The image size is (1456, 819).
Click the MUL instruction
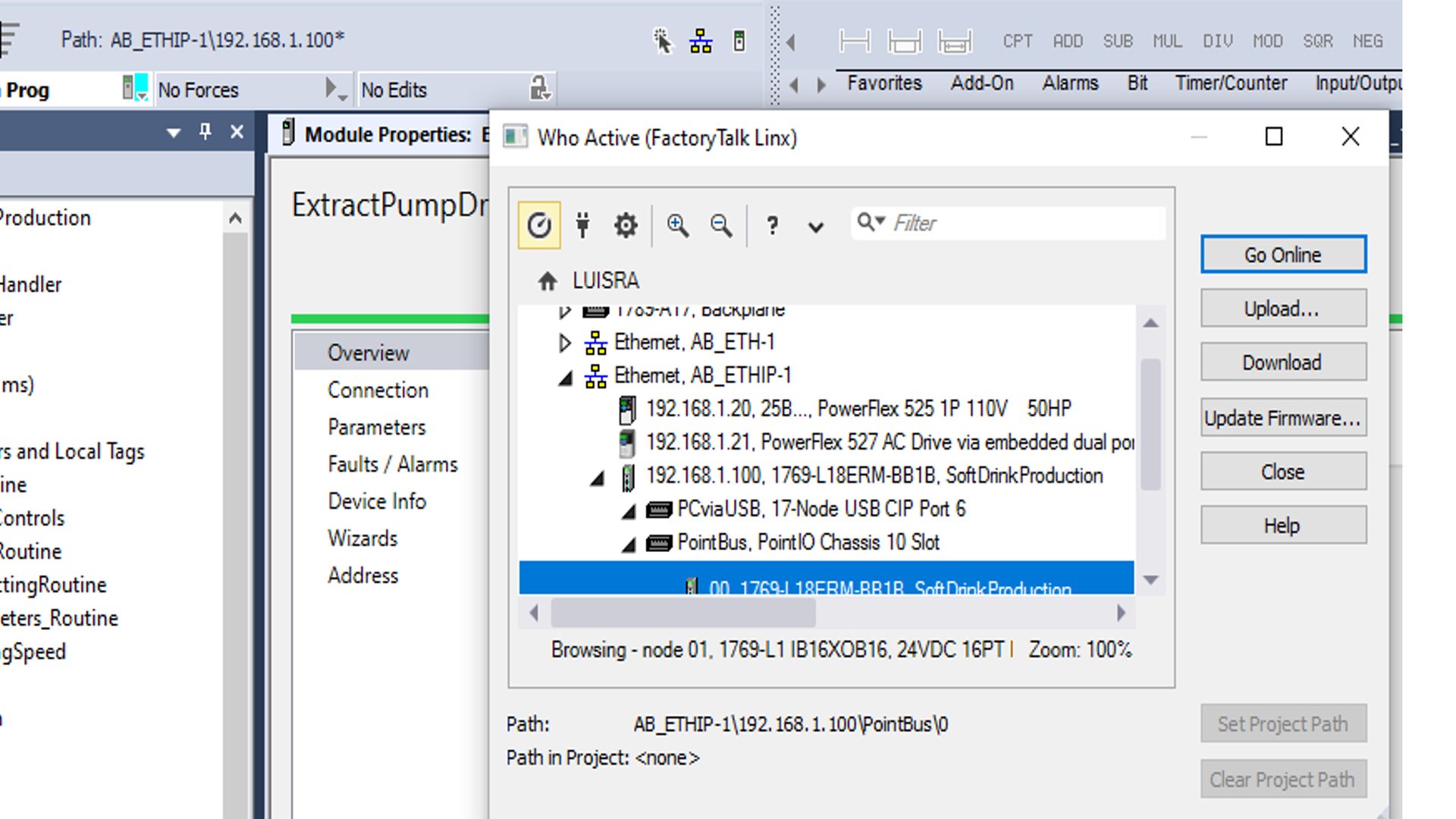pos(1168,41)
